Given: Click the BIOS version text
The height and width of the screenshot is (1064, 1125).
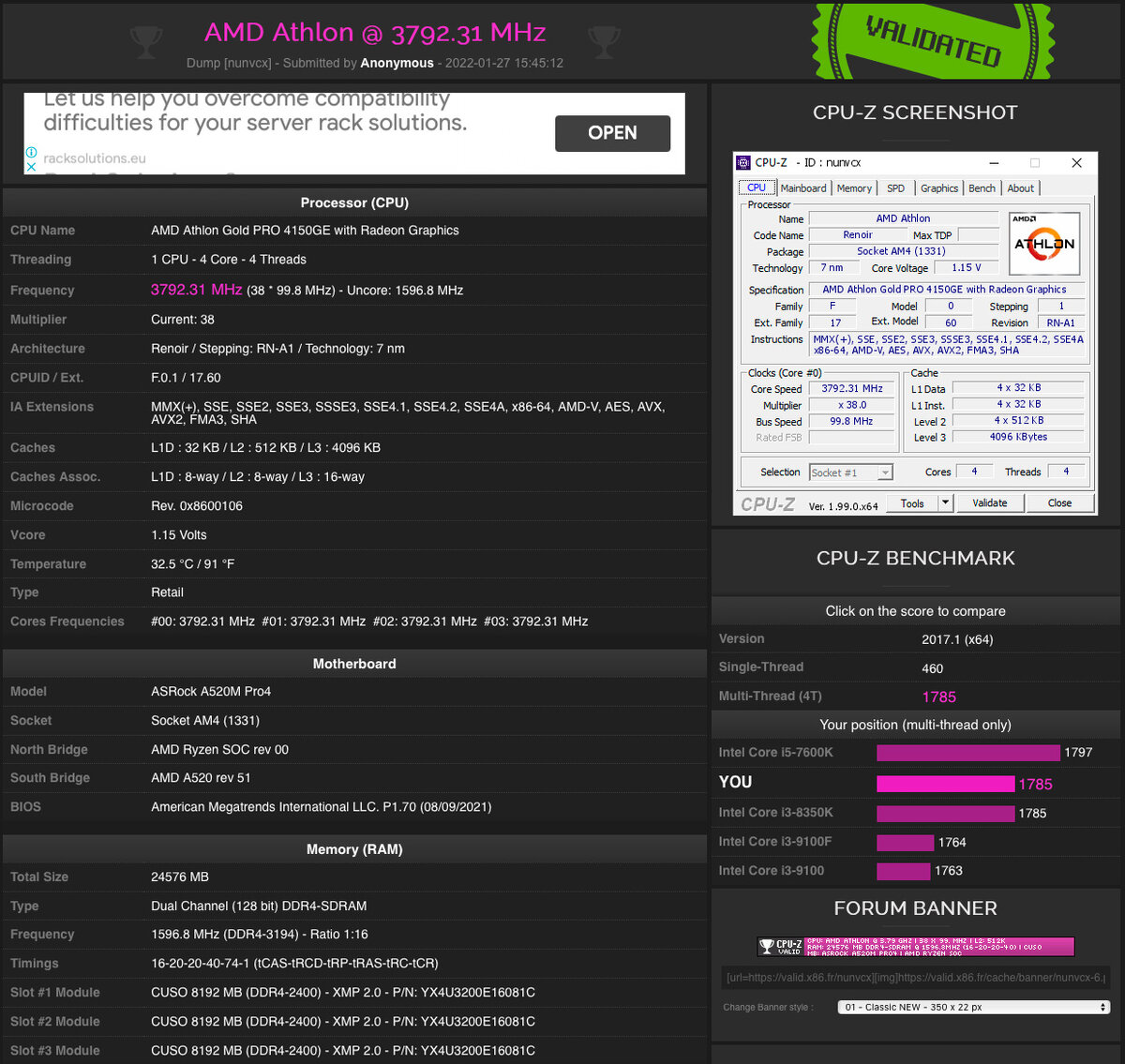Looking at the screenshot, I should pos(321,807).
